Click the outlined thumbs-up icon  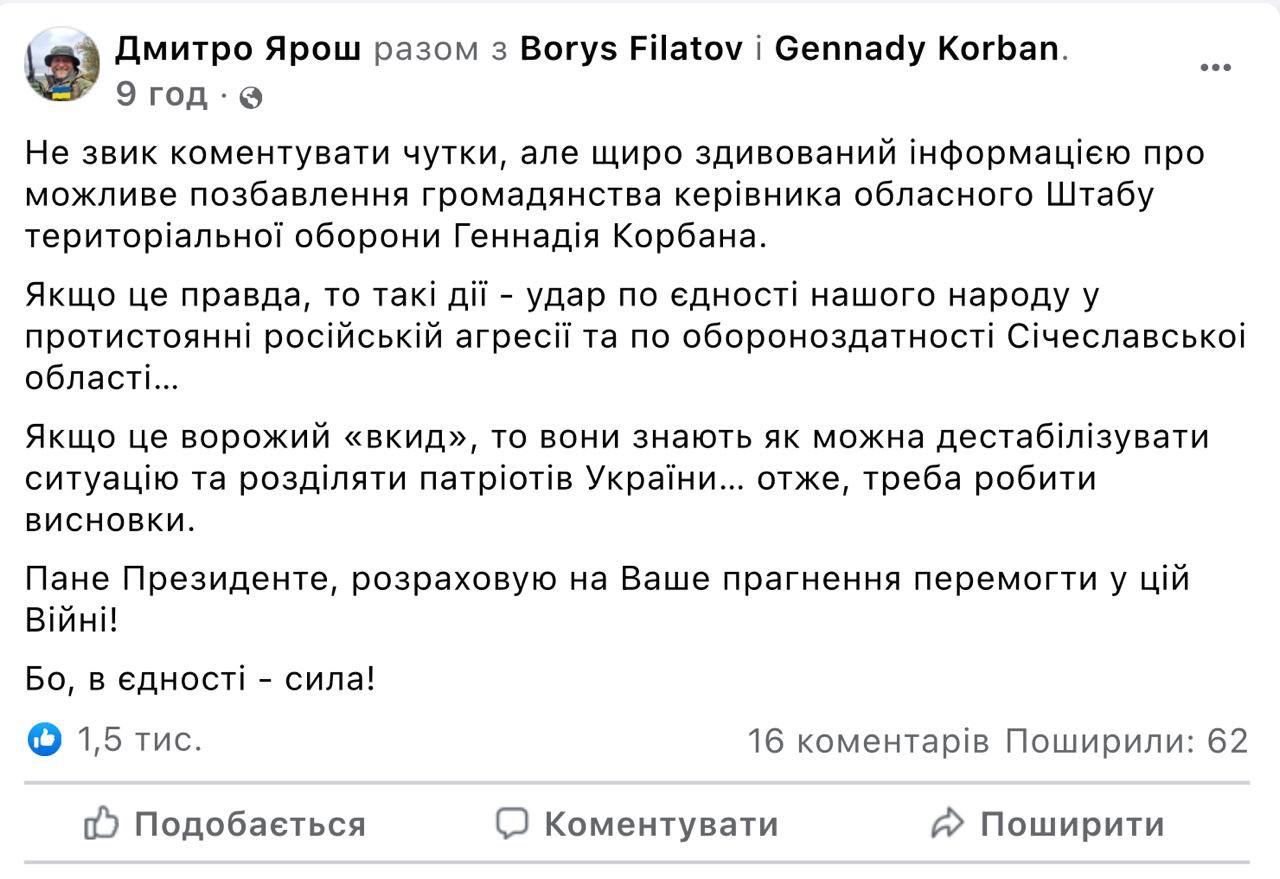pyautogui.click(x=102, y=824)
